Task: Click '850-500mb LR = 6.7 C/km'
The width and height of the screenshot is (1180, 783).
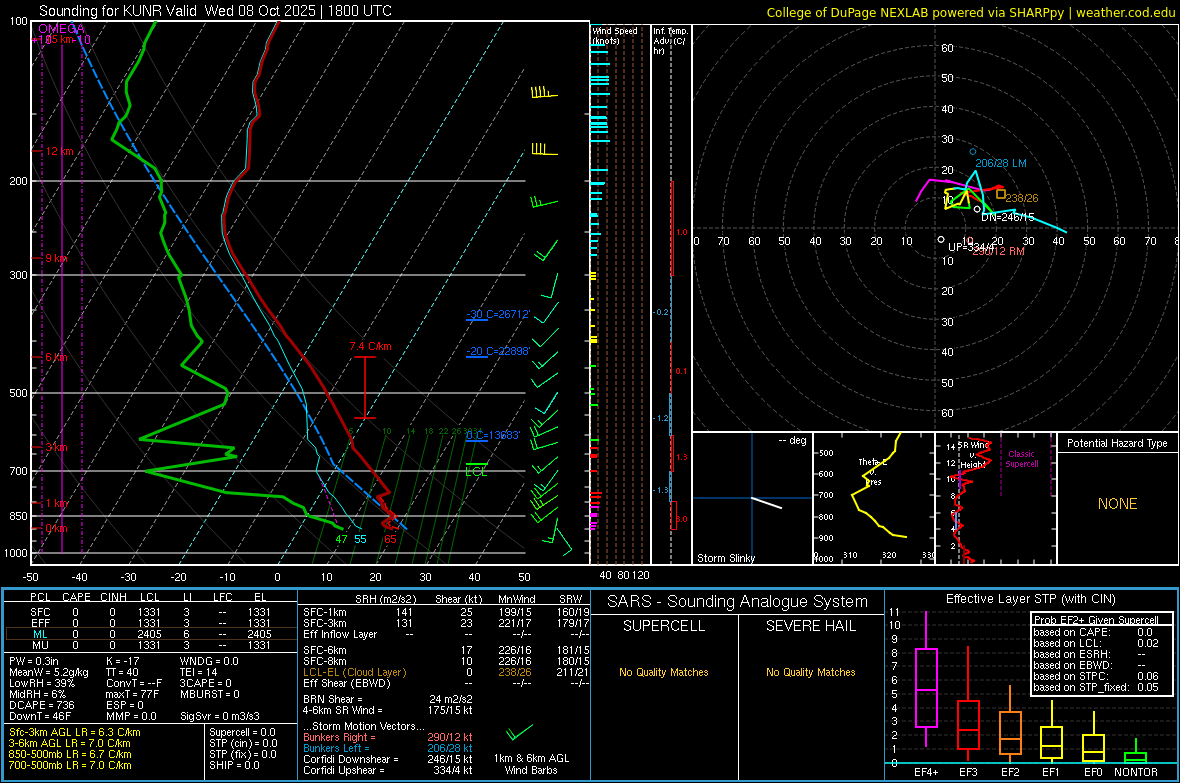Action: click(x=70, y=754)
